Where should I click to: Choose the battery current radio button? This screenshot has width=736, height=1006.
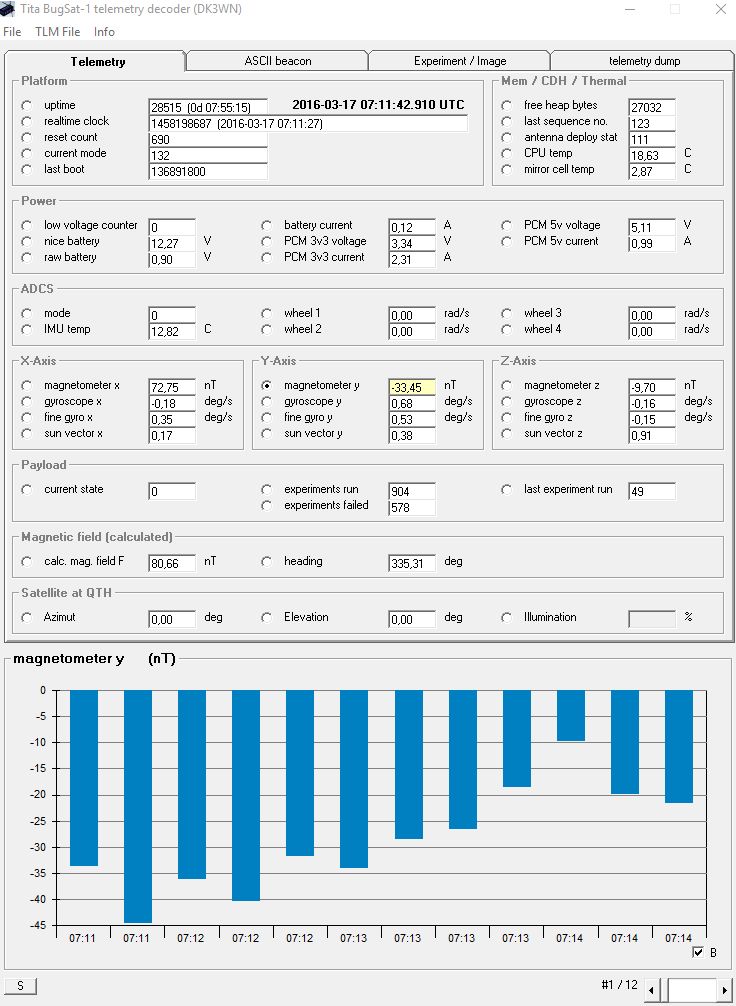266,225
